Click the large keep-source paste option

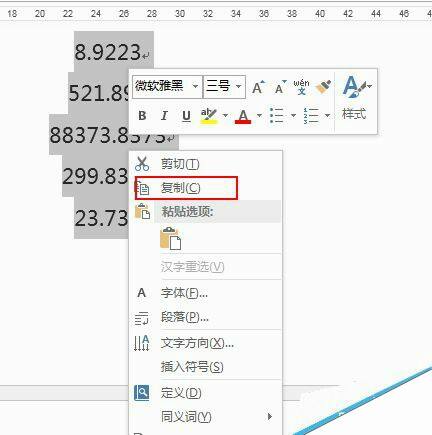[x=171, y=238]
